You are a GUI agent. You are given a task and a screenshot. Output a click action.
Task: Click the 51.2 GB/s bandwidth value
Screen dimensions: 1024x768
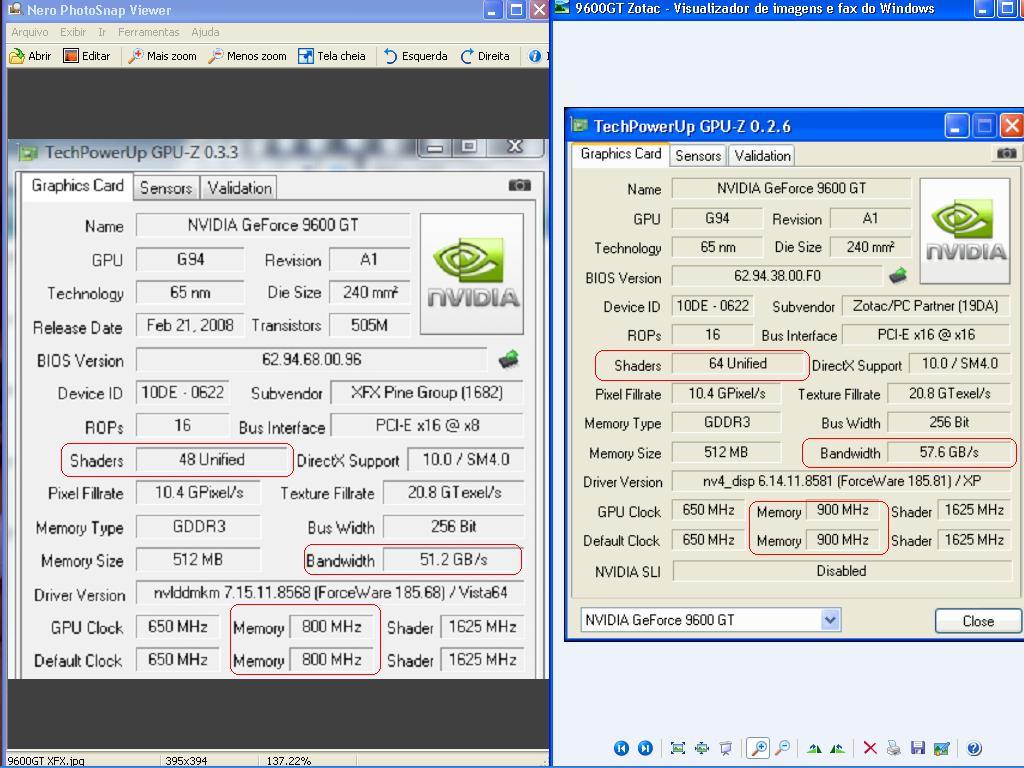click(453, 560)
